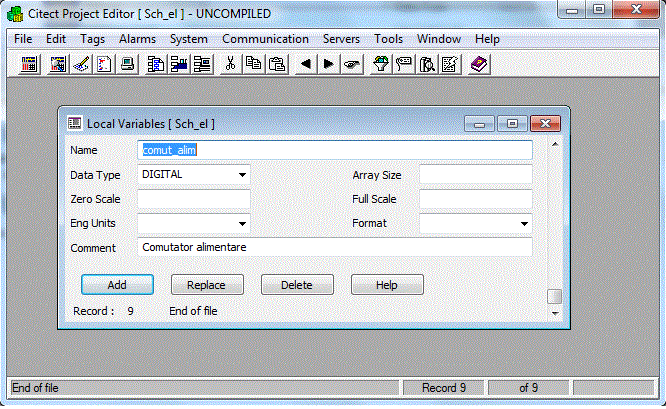Click the eye icon in toolbar
This screenshot has width=666, height=409.
pyautogui.click(x=352, y=64)
